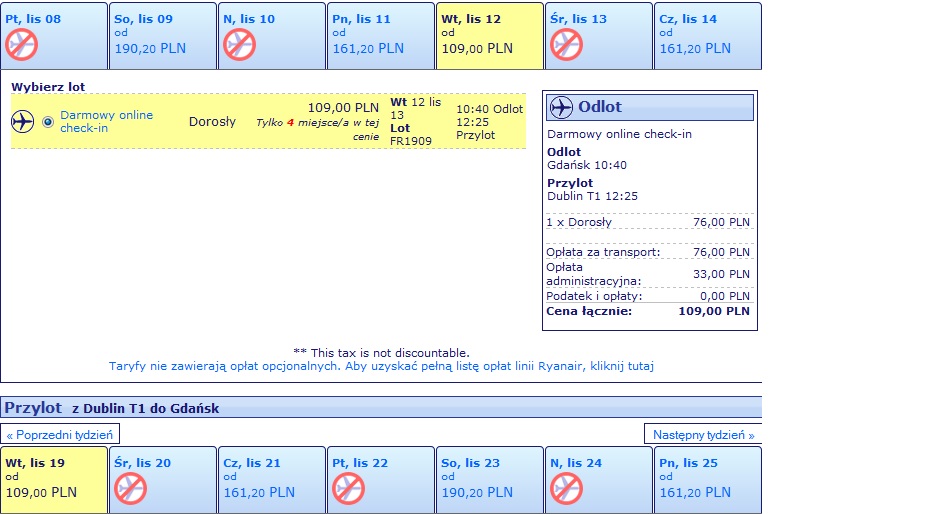Viewport: 943px width, 514px height.
Task: Go to Następny tydzień »
Action: (x=704, y=434)
